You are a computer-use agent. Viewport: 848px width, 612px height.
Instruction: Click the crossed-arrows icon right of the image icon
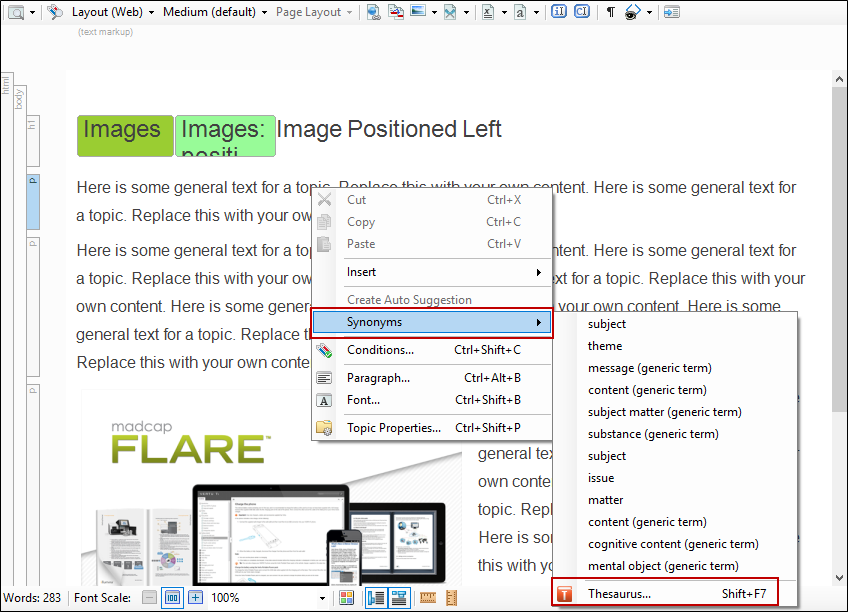tap(450, 12)
